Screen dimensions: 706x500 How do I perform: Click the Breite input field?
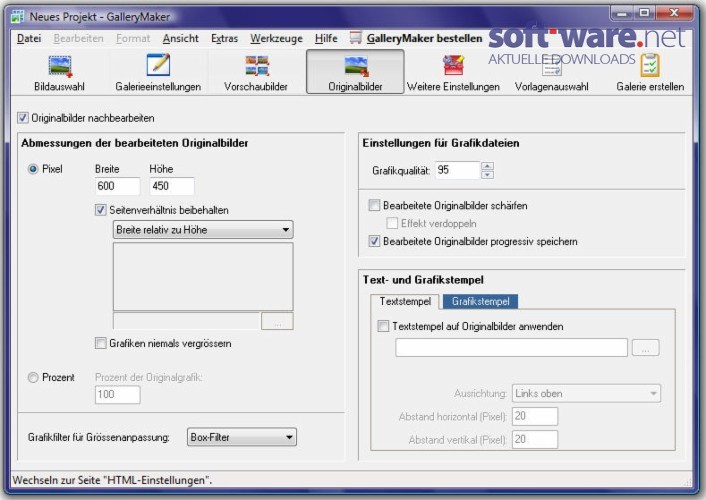tap(118, 186)
